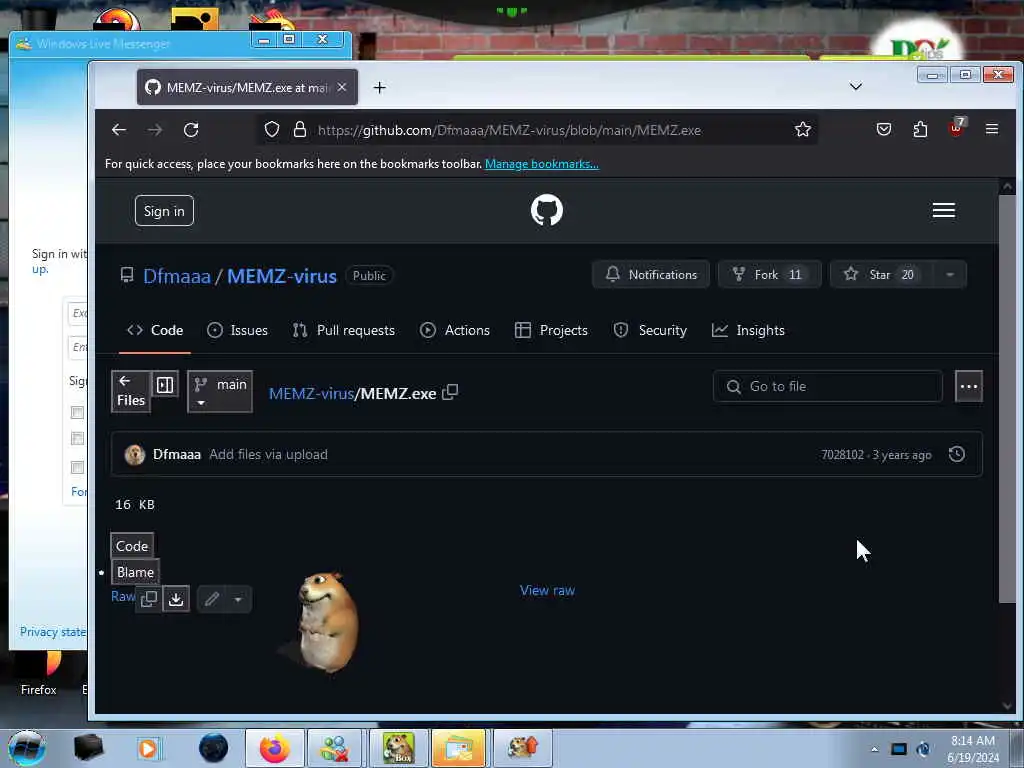1024x768 pixels.
Task: Open the View raw link
Action: point(547,590)
